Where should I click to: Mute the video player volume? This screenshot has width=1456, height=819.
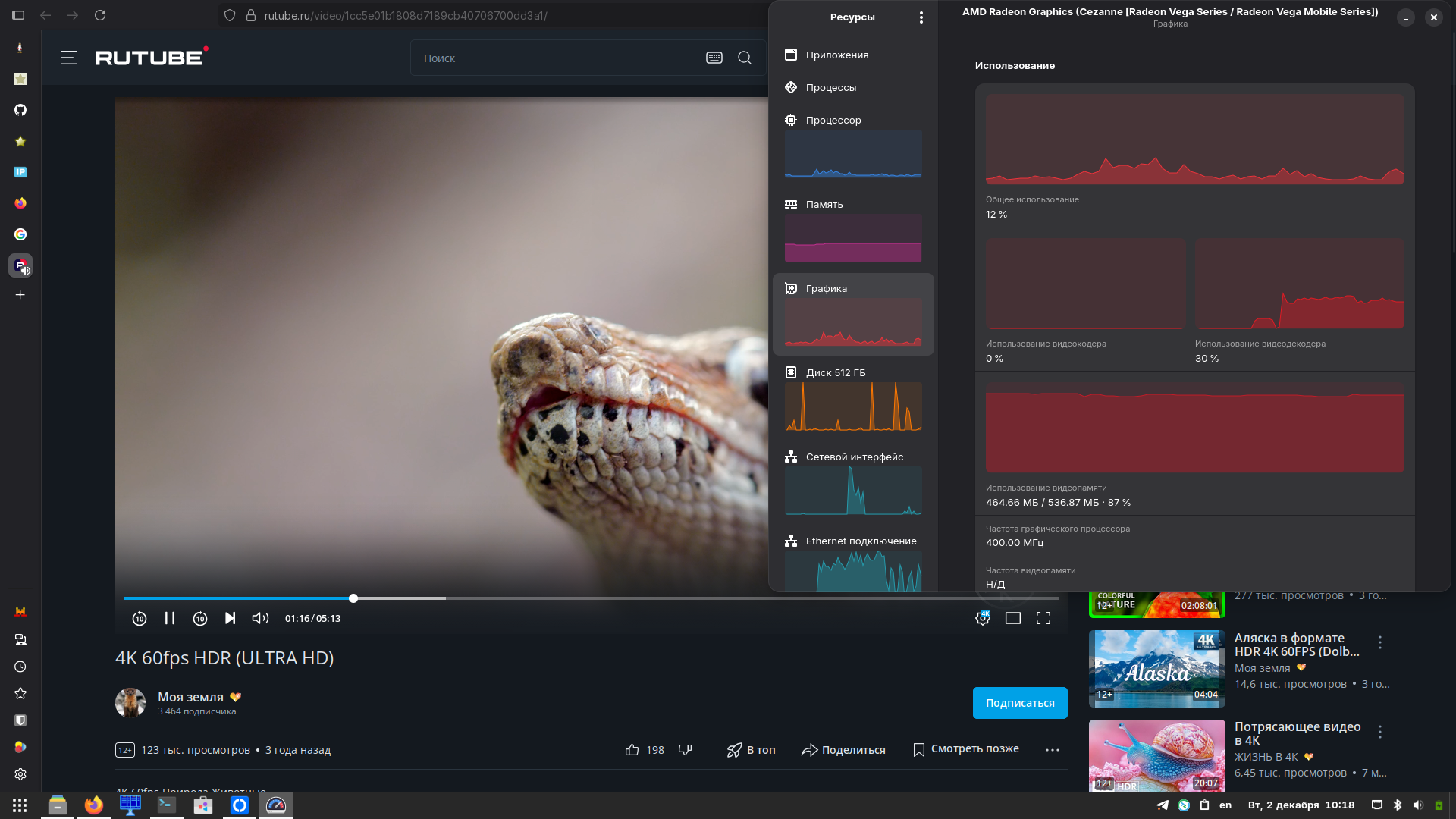(260, 618)
